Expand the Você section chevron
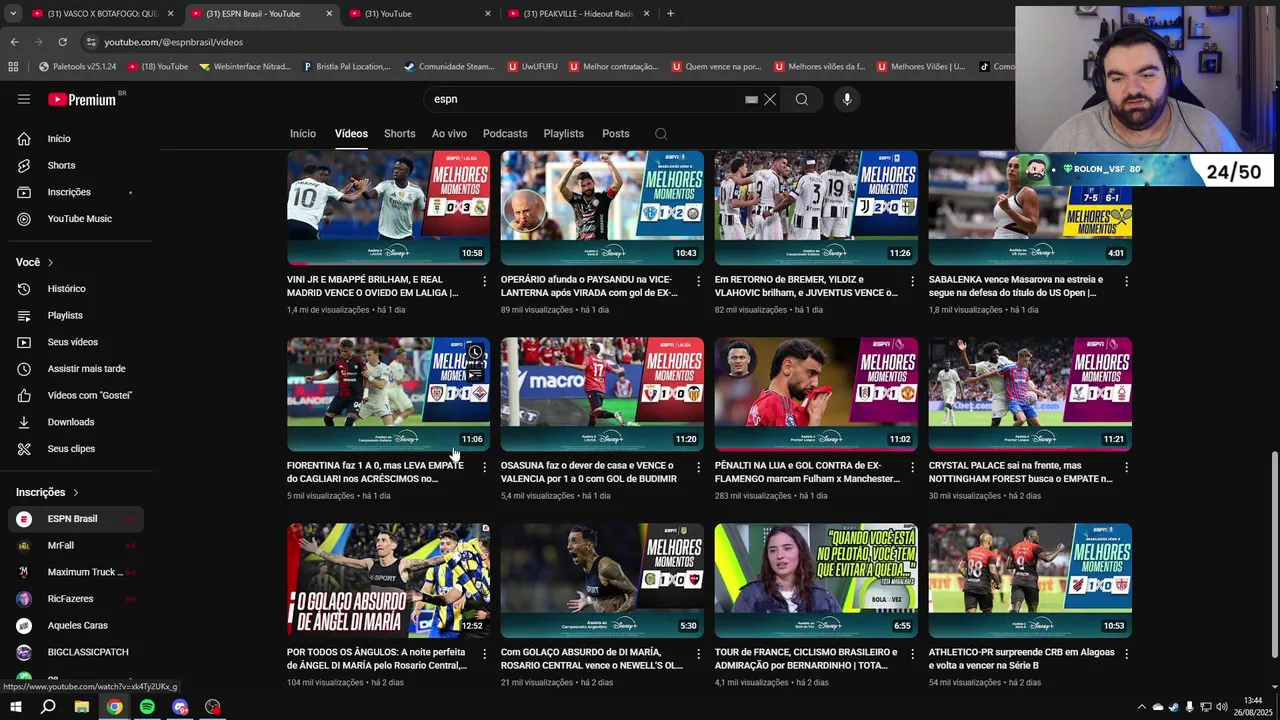 50,262
